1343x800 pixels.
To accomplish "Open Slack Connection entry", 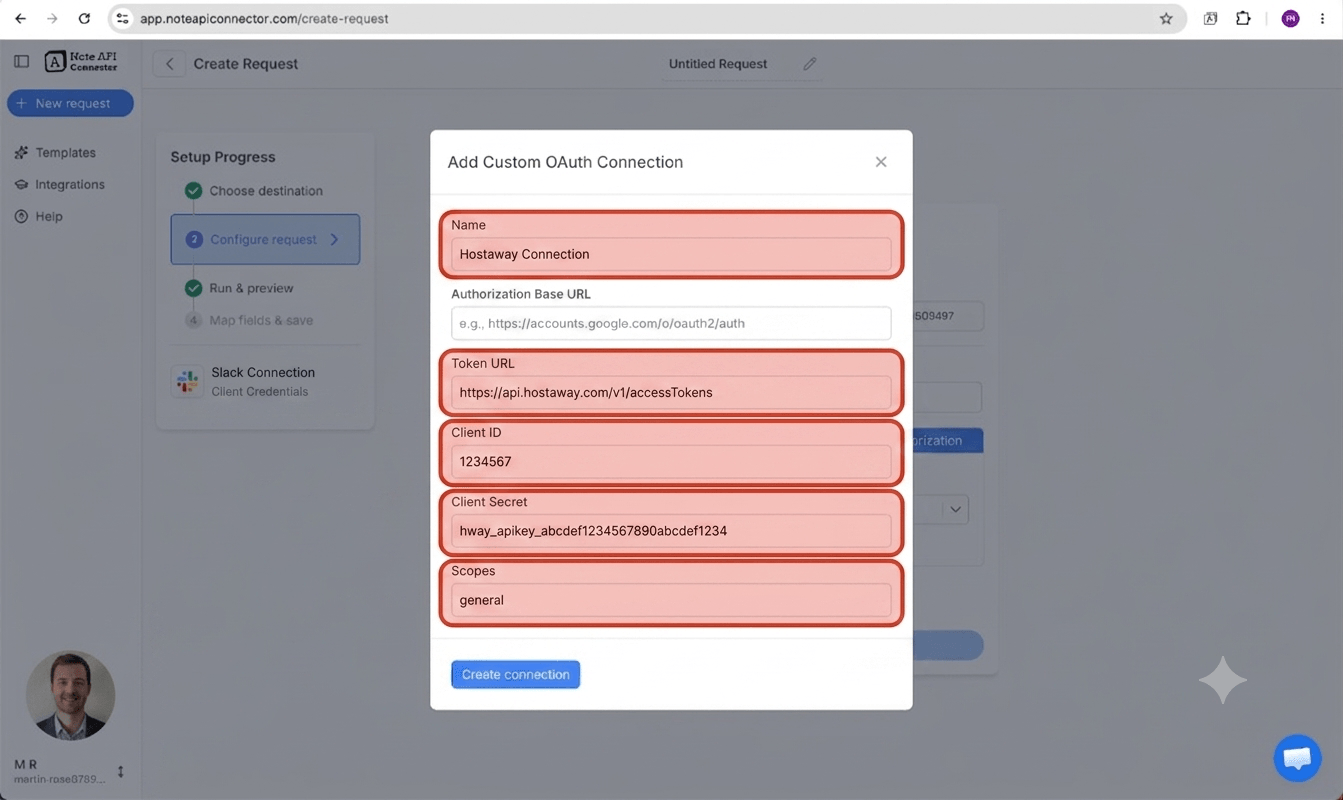I will (x=264, y=381).
